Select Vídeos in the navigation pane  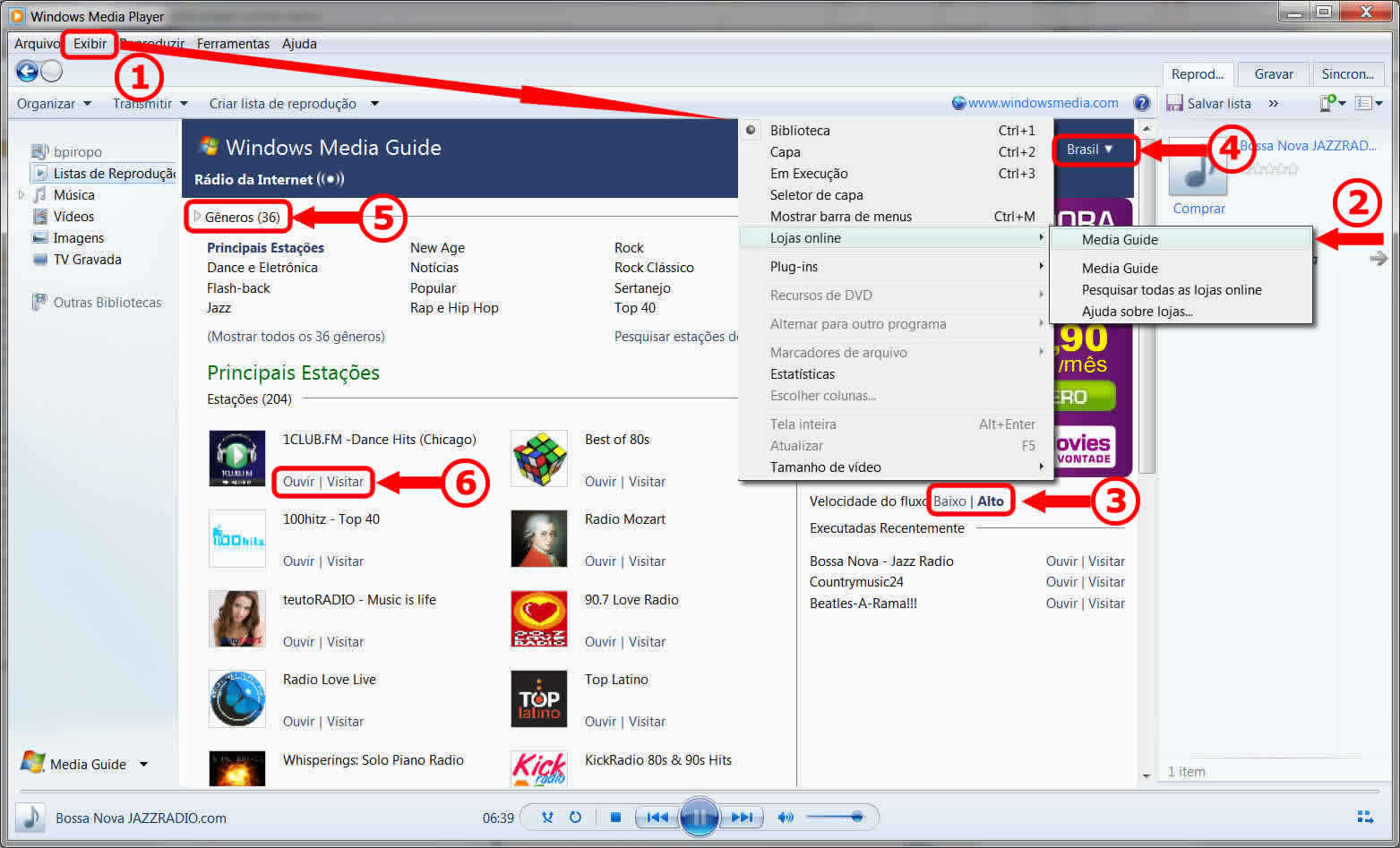73,216
